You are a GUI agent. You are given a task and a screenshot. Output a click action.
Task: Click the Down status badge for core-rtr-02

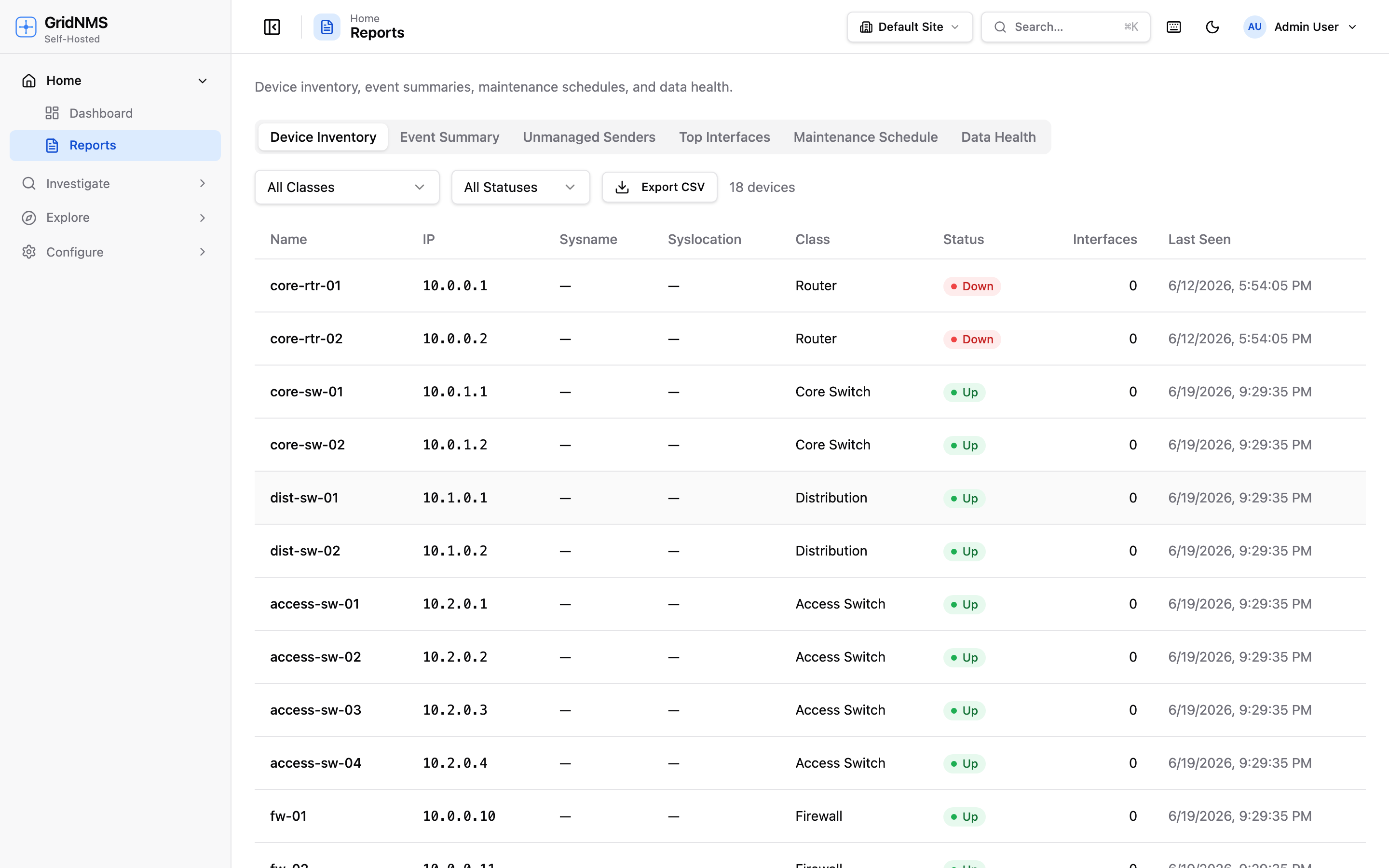pos(972,339)
